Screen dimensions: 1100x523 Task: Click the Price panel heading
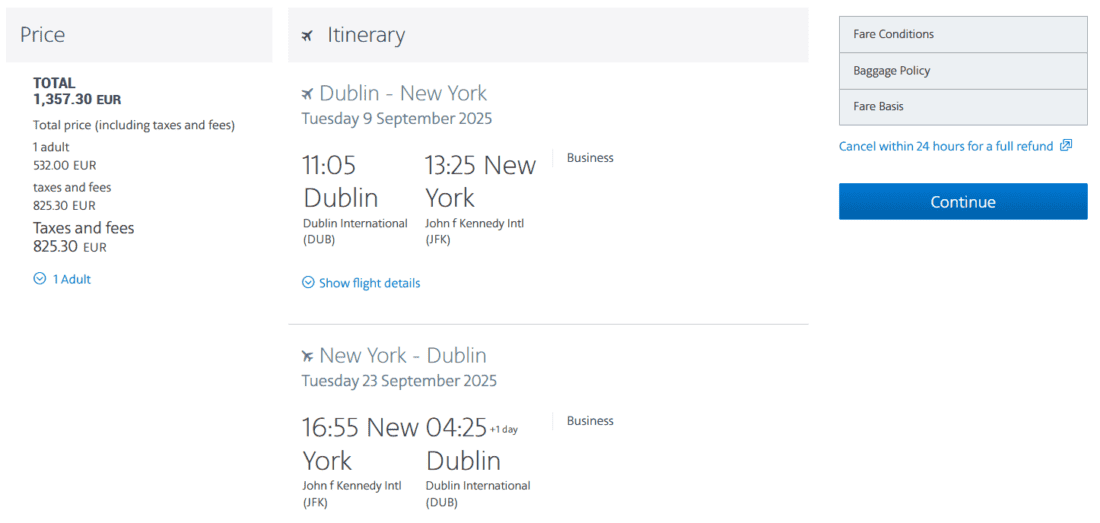[x=43, y=35]
